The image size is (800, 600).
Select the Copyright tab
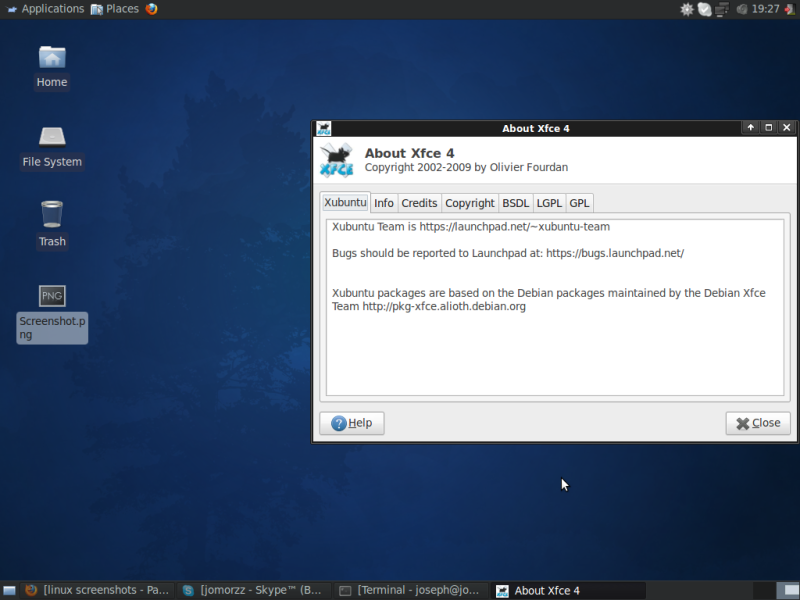[470, 203]
